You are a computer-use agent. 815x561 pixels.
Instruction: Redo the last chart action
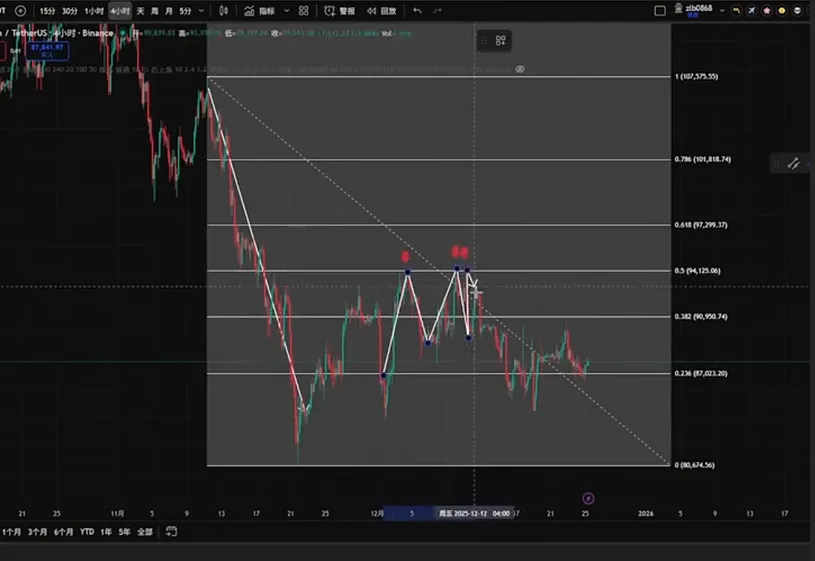point(438,10)
